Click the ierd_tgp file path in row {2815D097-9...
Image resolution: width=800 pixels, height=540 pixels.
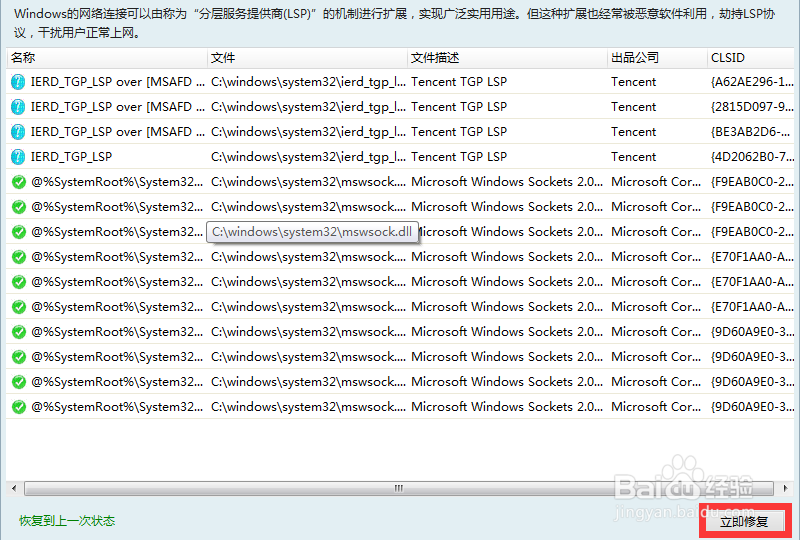(308, 107)
